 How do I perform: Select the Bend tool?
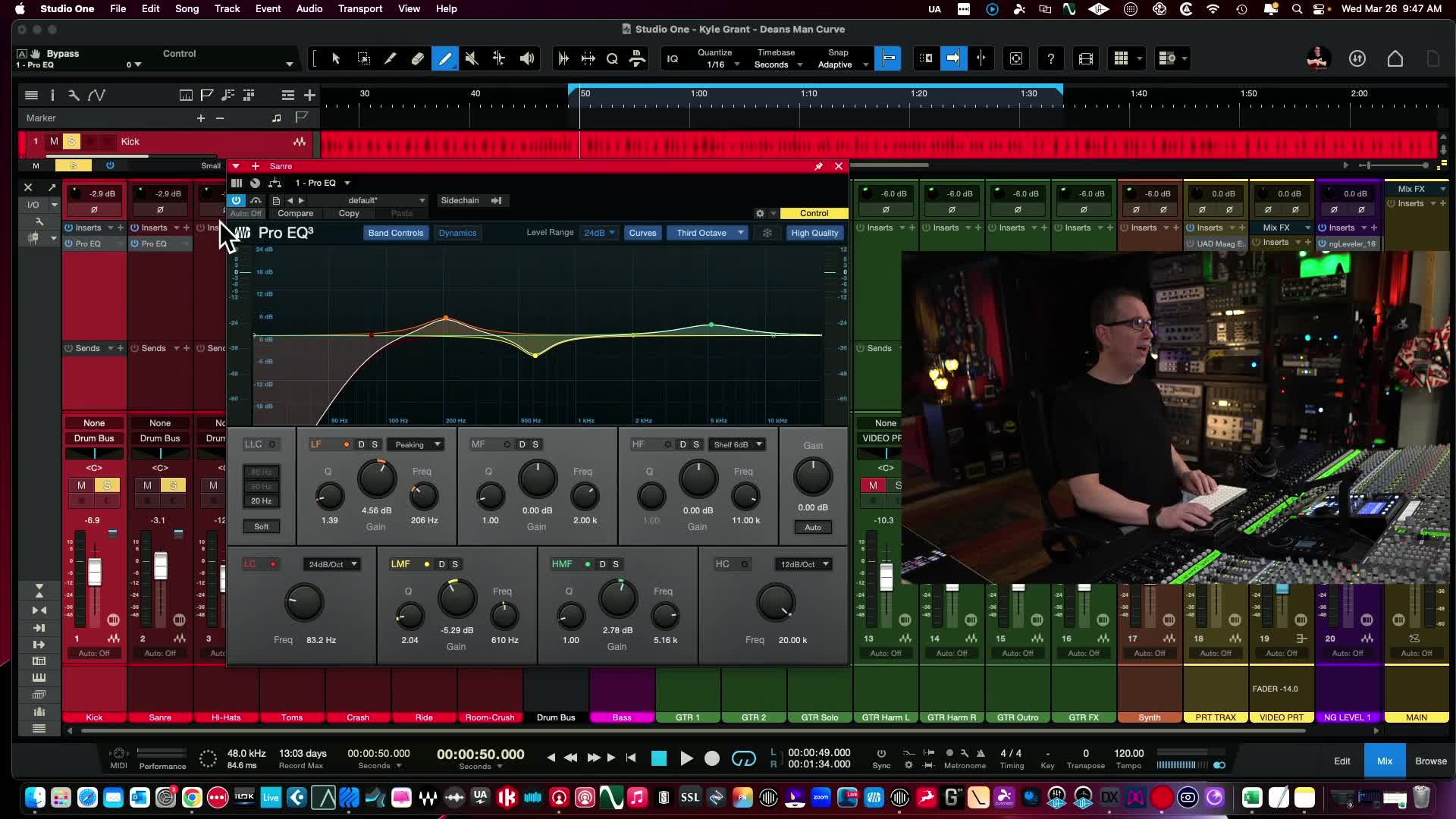tap(499, 58)
